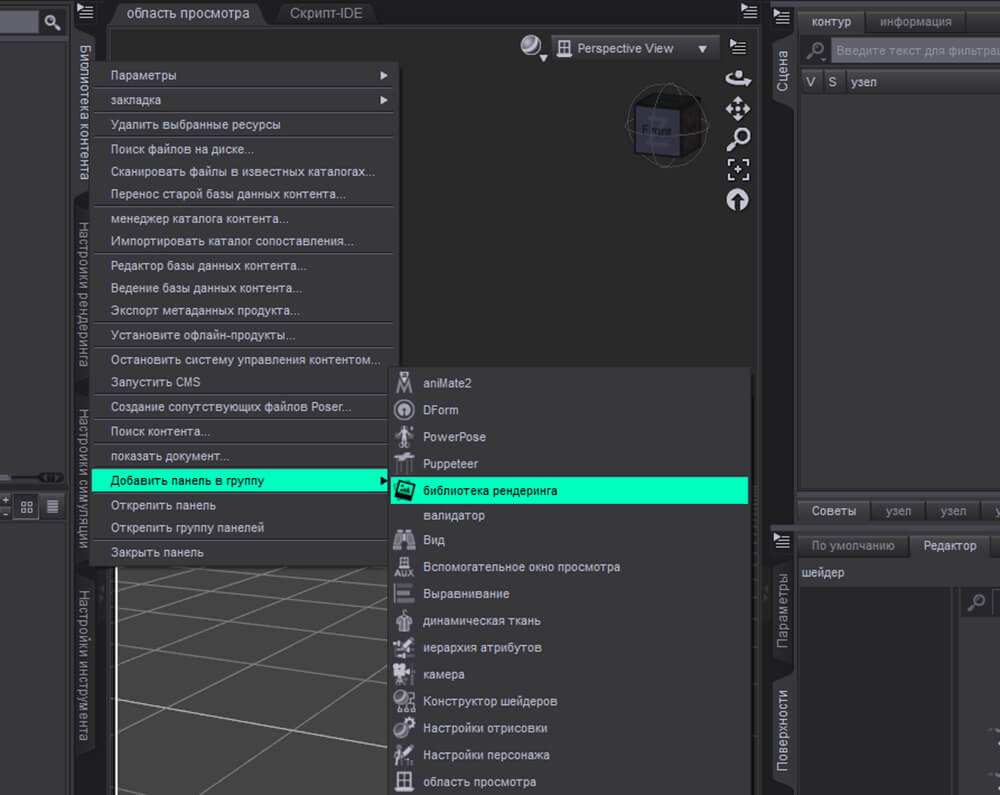This screenshot has width=1000, height=795.
Task: Click the reset camera up-arrow icon
Action: [737, 200]
